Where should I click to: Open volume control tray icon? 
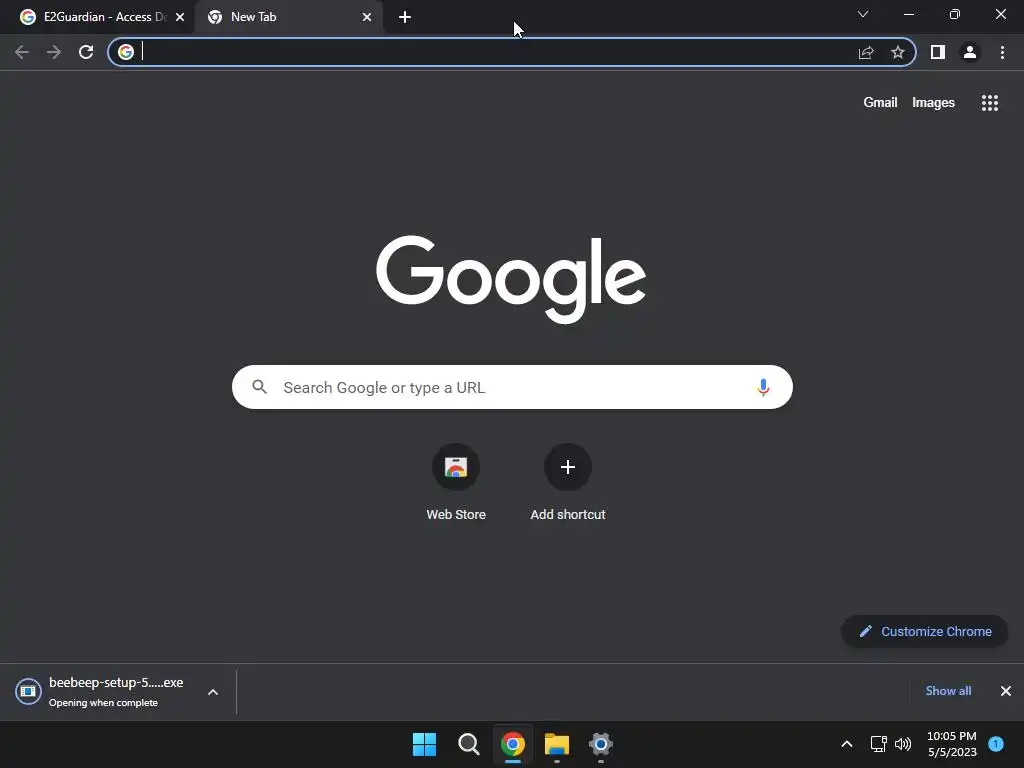[903, 744]
